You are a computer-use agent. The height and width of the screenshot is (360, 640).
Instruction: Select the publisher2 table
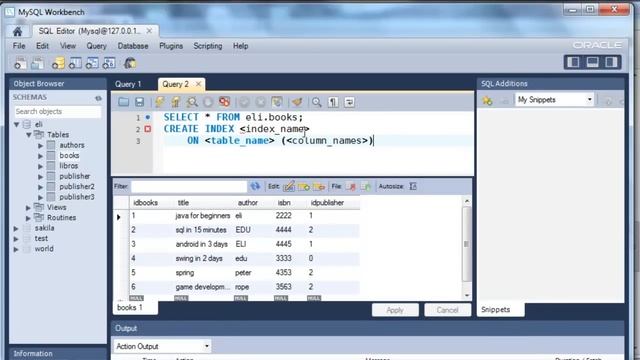pyautogui.click(x=77, y=187)
